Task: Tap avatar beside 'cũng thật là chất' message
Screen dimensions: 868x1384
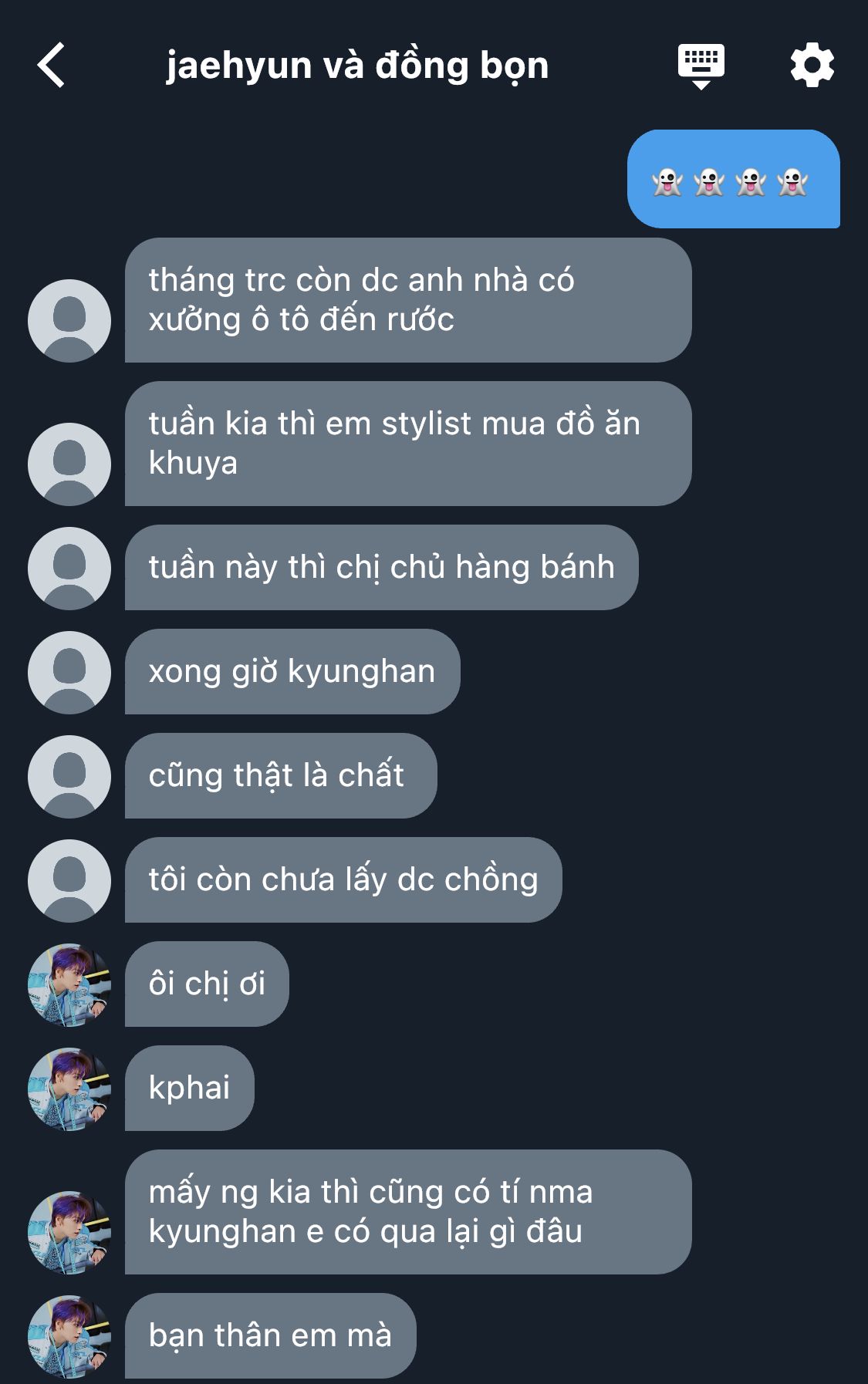Action: coord(69,777)
